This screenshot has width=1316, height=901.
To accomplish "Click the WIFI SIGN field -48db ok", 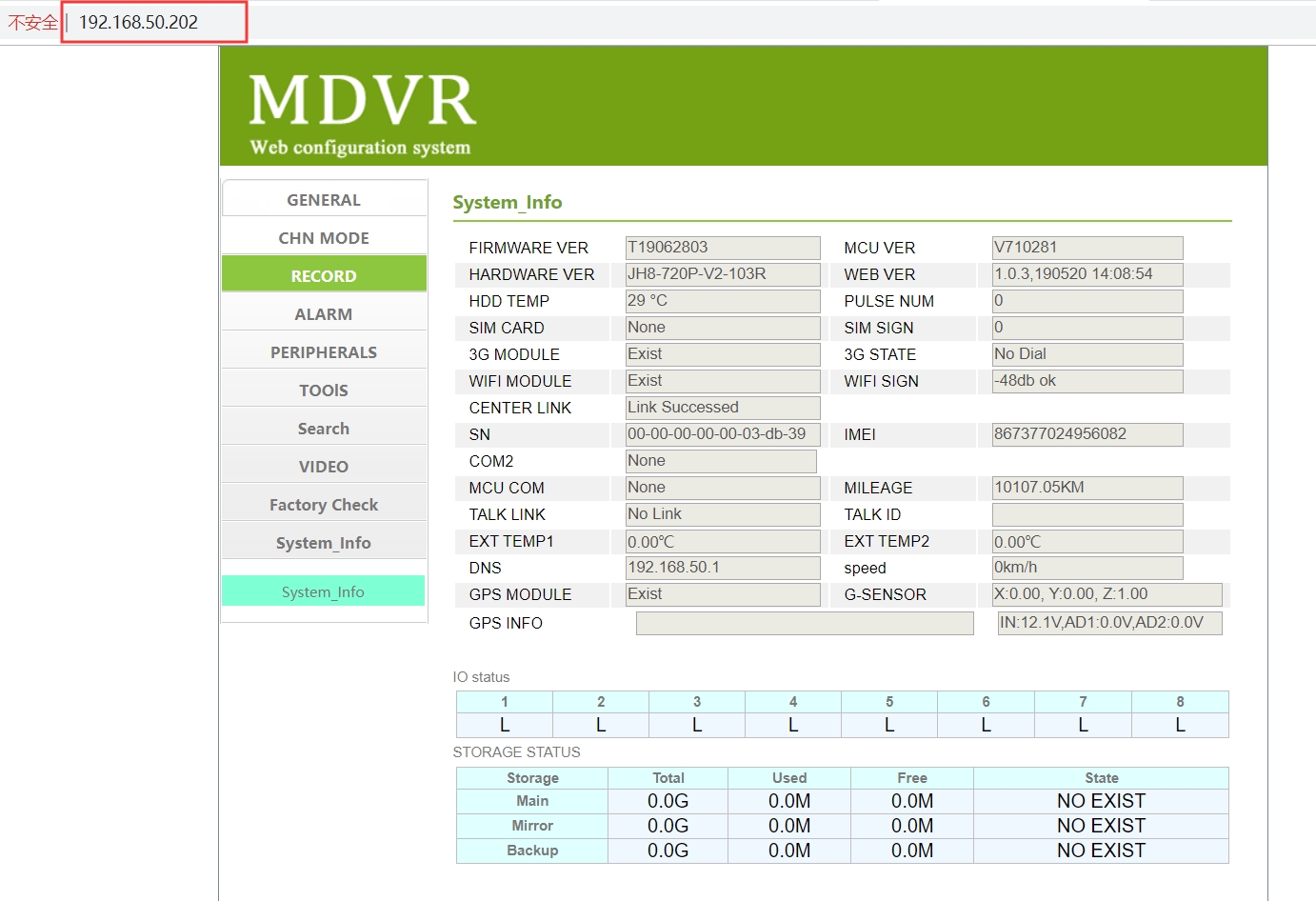I will click(1087, 381).
